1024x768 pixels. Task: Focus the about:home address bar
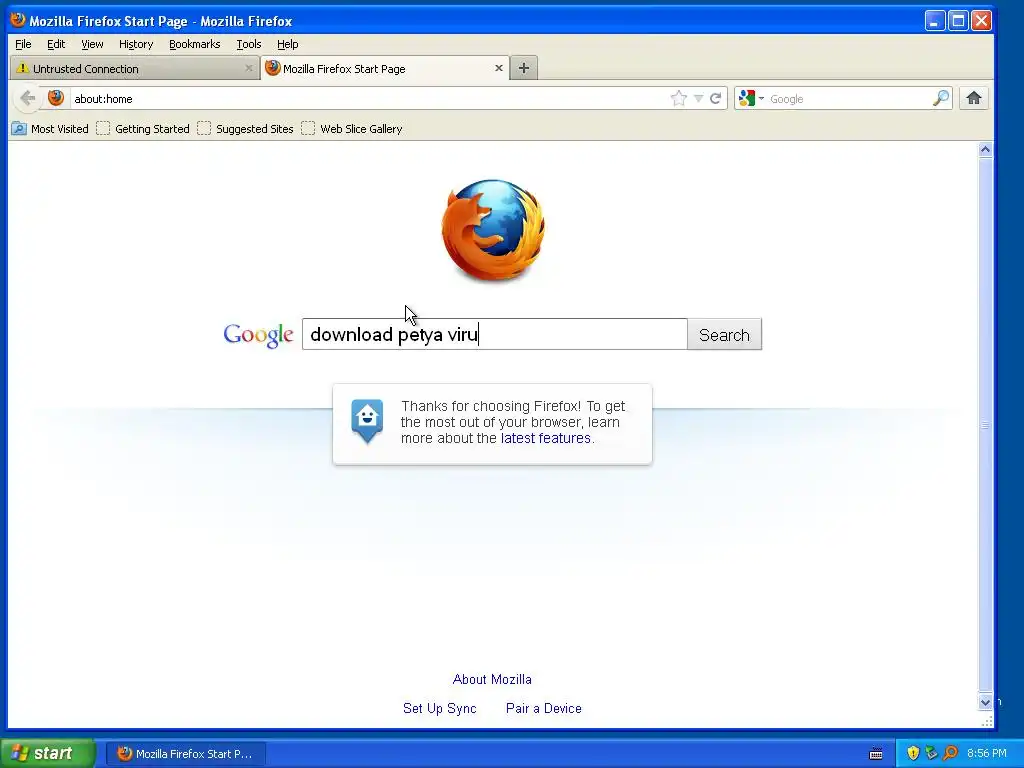(369, 99)
